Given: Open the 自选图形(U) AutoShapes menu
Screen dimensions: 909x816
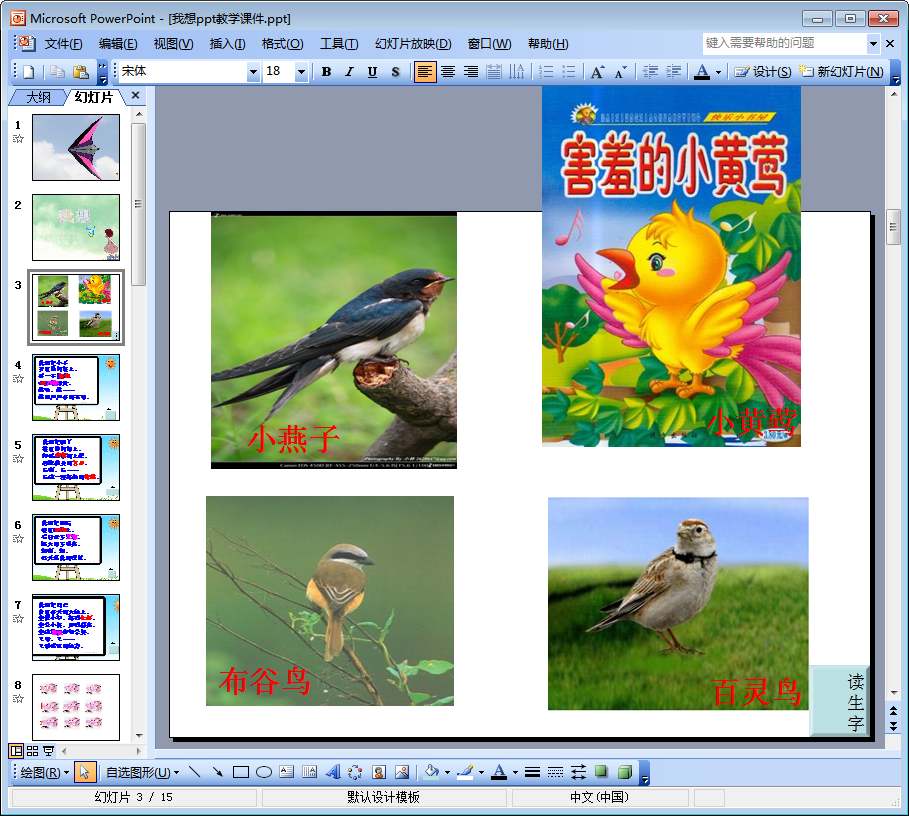Looking at the screenshot, I should [x=142, y=773].
